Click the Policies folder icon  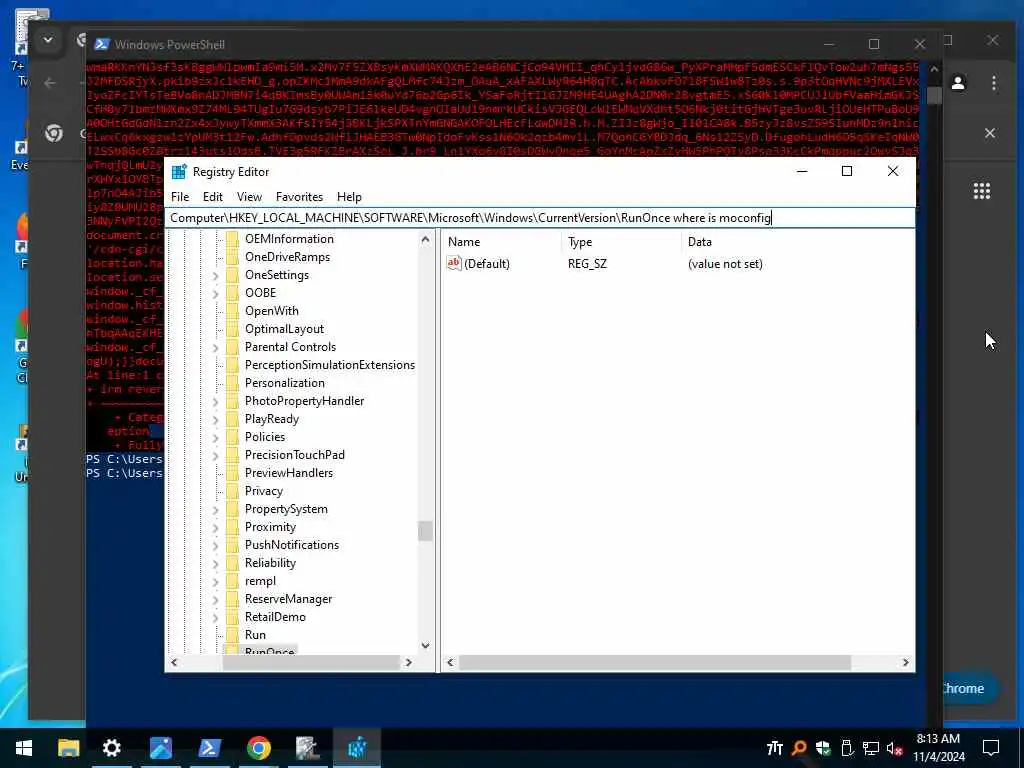[232, 437]
